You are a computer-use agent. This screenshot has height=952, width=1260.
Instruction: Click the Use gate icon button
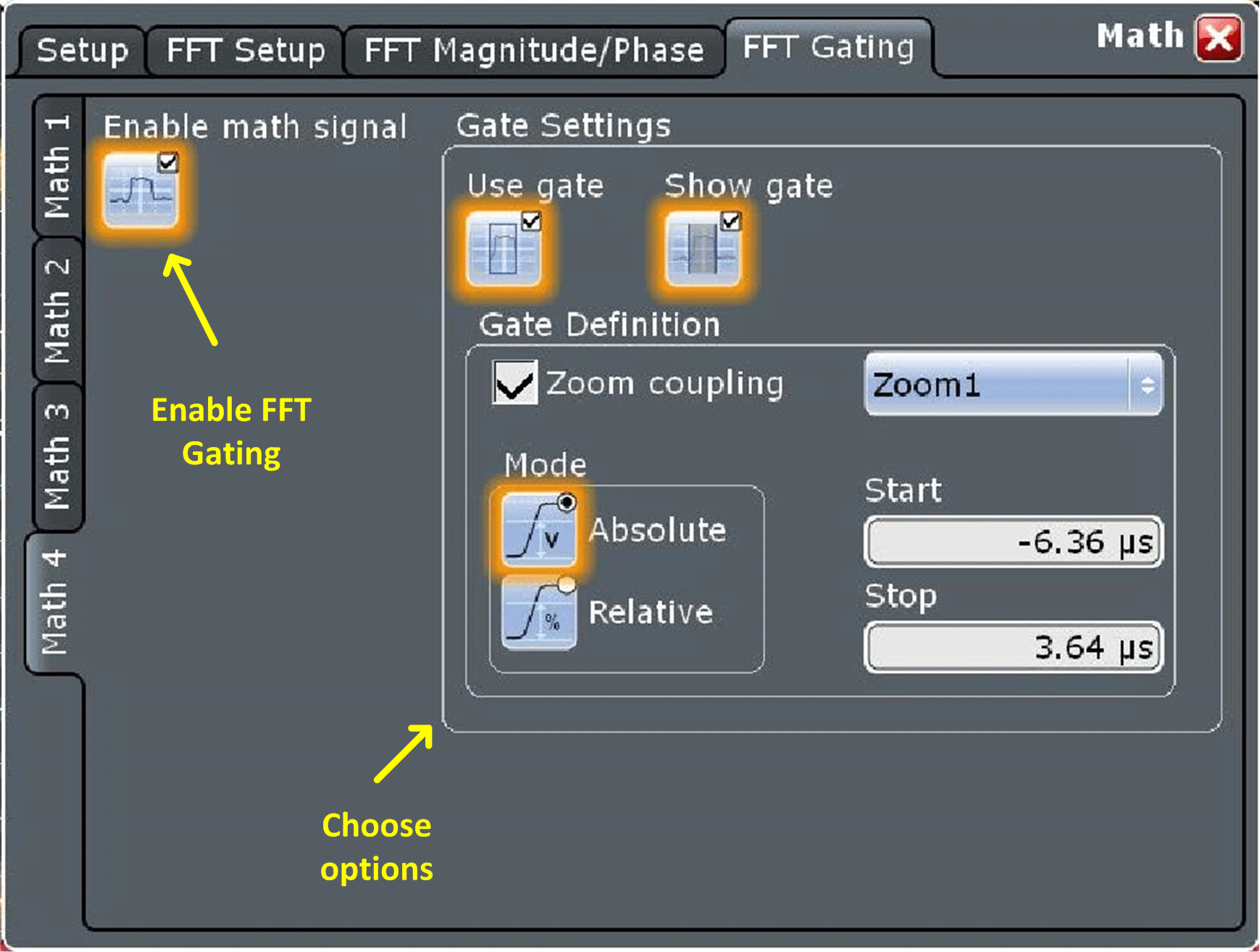504,249
